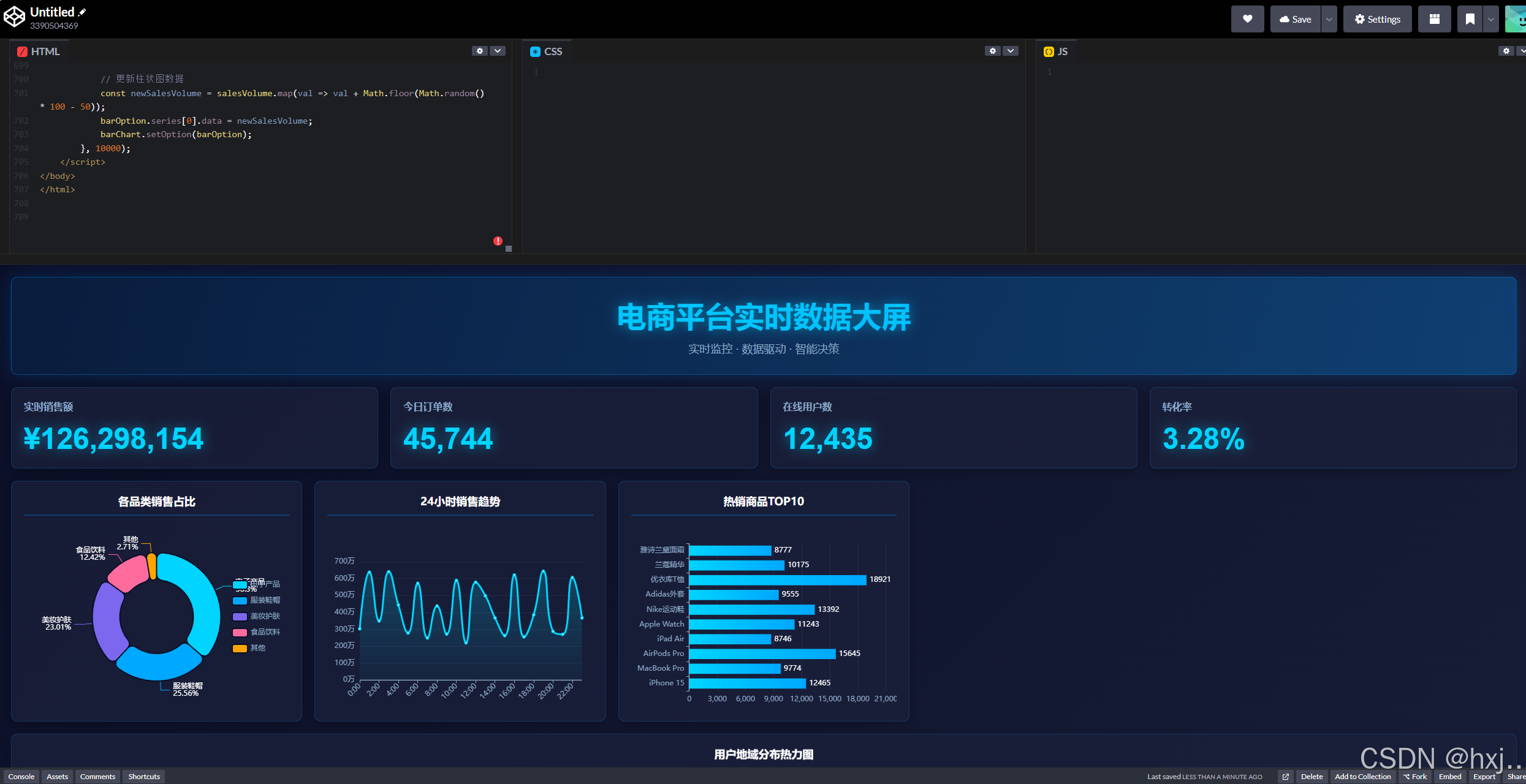Expand the CSS panel chevron dropdown
Viewport: 1526px width, 784px height.
(x=1011, y=51)
